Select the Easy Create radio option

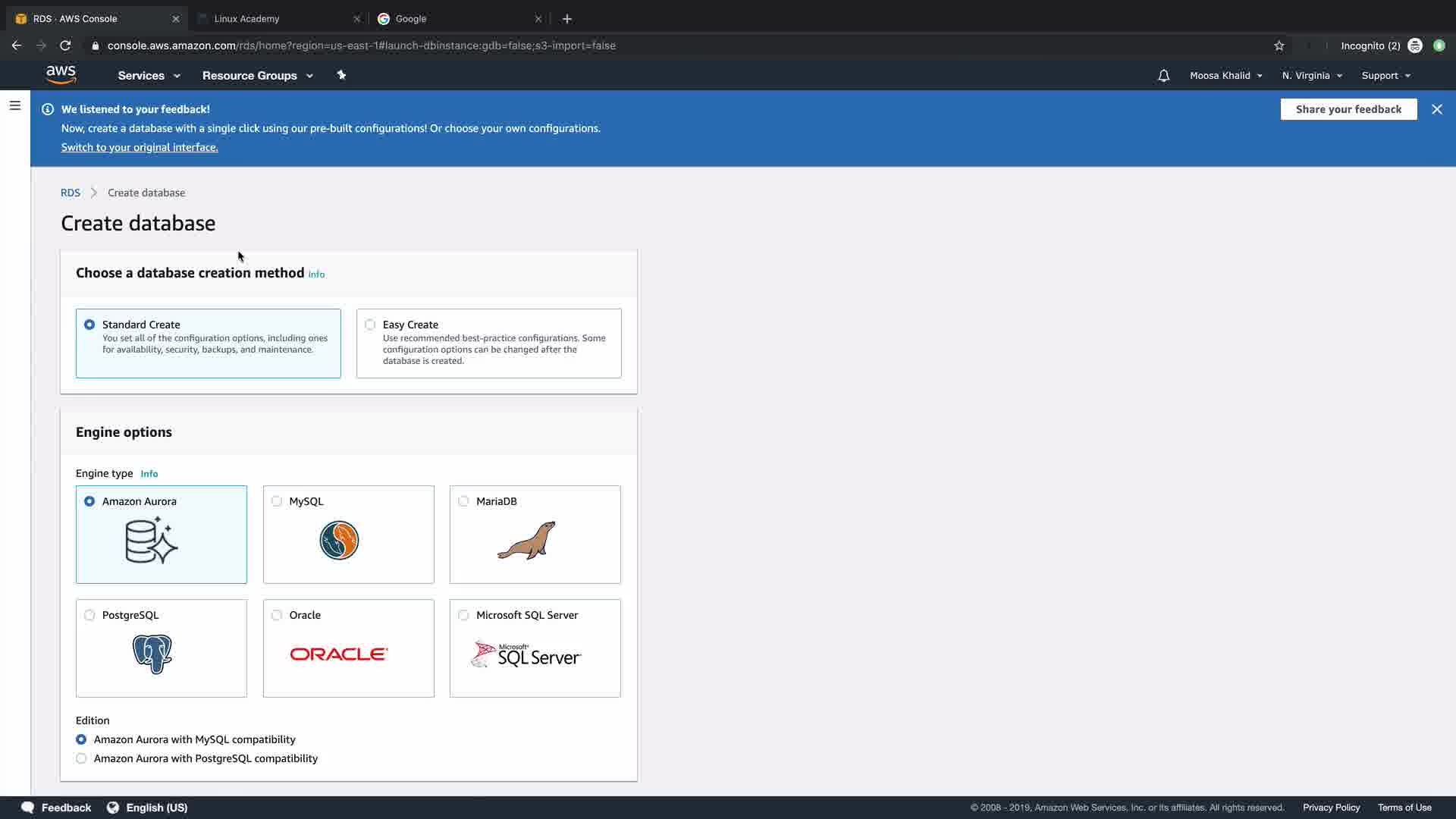pos(370,325)
